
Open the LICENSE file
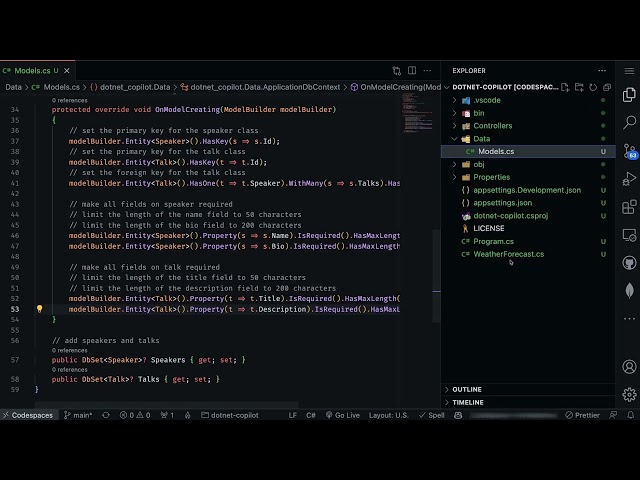tap(489, 229)
